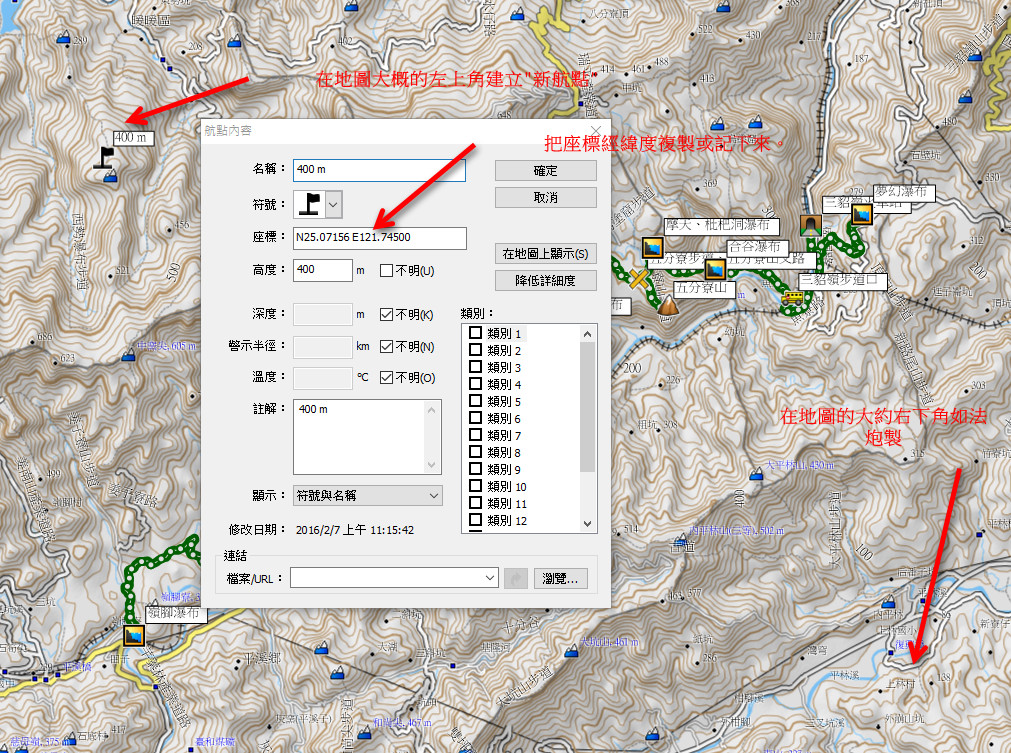Click the 摩天、枇杷洞瀑布 waterfall marker
Viewport: 1011px width, 753px height.
(x=653, y=248)
